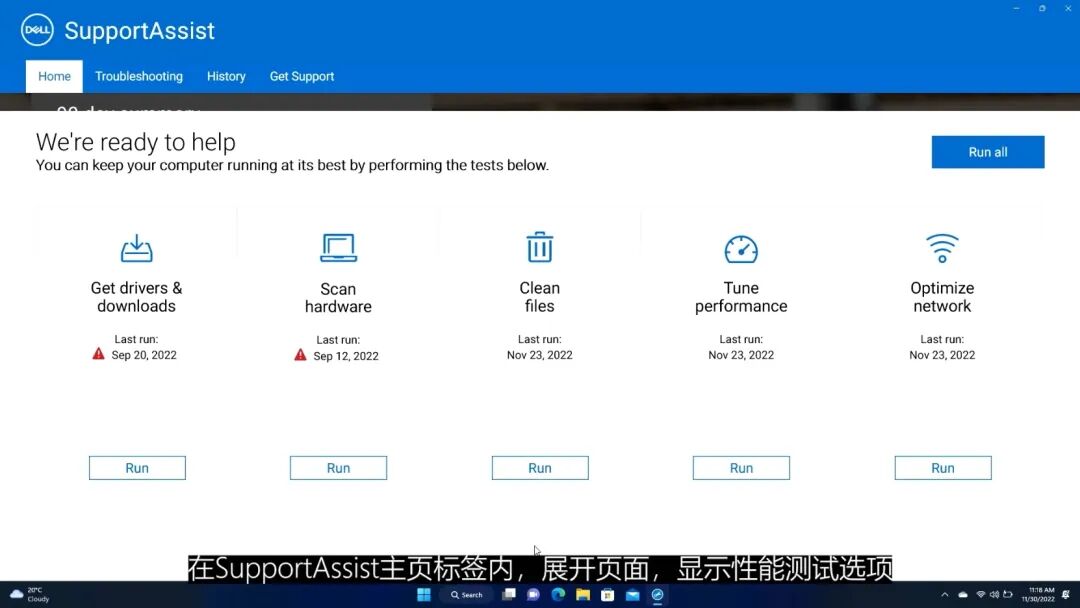1080x608 pixels.
Task: Click Clean files Nov 23, 2022 date
Action: (x=539, y=355)
